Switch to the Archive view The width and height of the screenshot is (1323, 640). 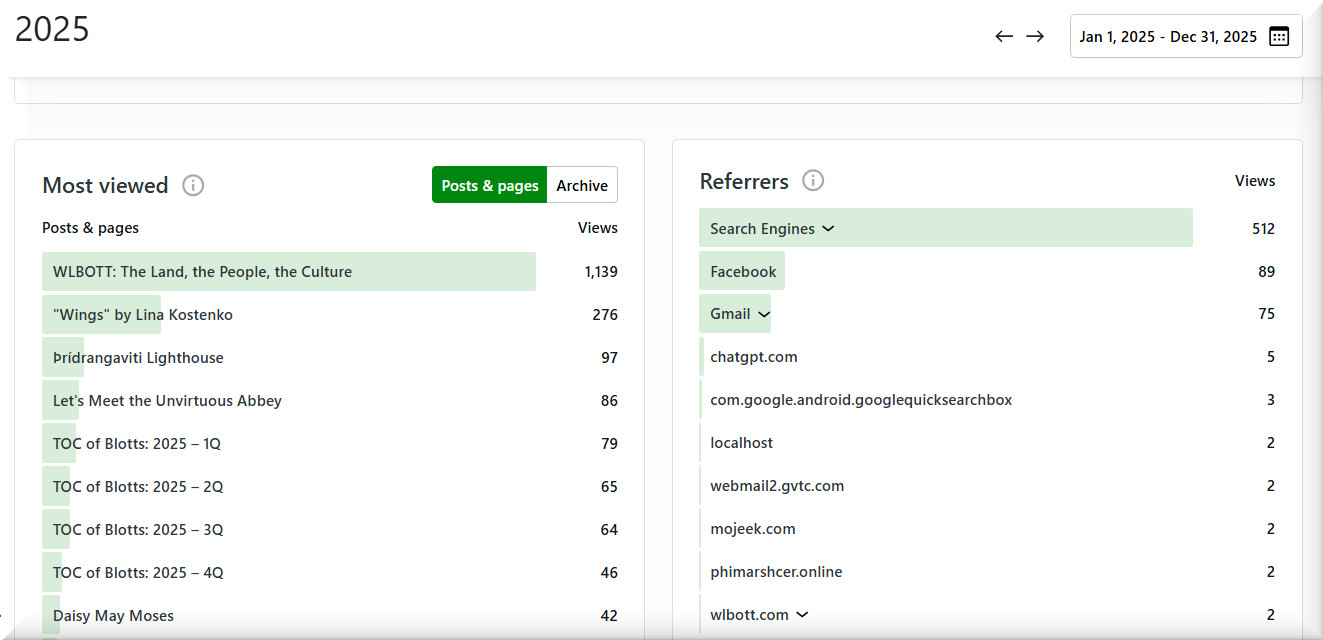click(x=582, y=185)
